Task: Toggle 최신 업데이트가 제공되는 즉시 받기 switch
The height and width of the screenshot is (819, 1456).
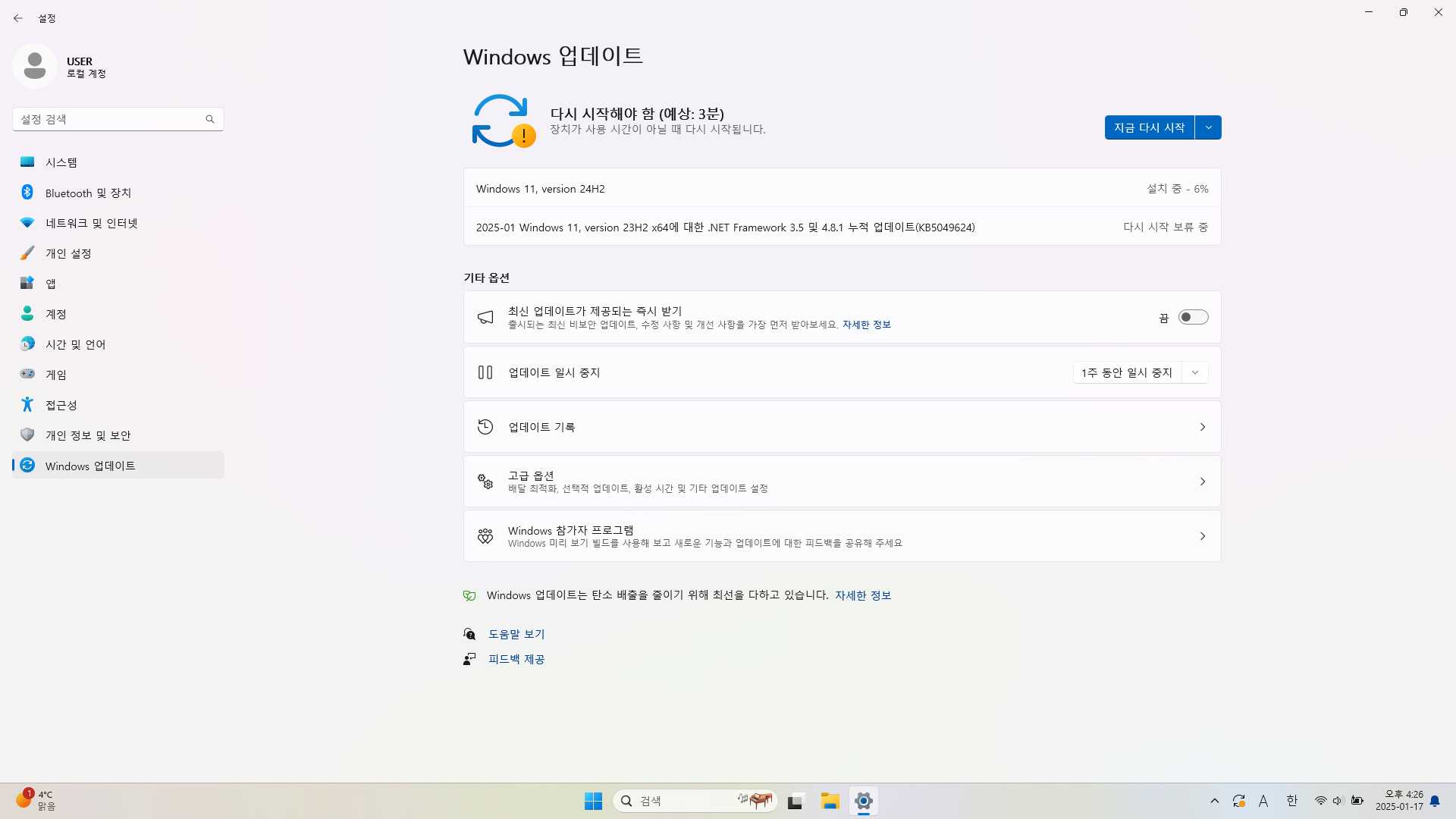Action: coord(1193,317)
